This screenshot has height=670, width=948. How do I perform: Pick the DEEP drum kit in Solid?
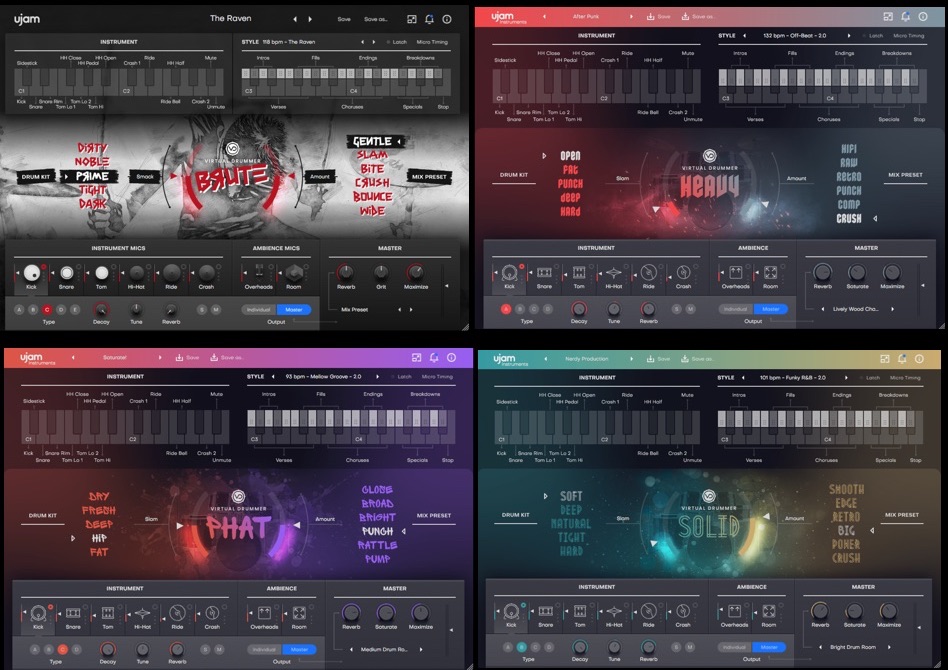click(x=571, y=509)
